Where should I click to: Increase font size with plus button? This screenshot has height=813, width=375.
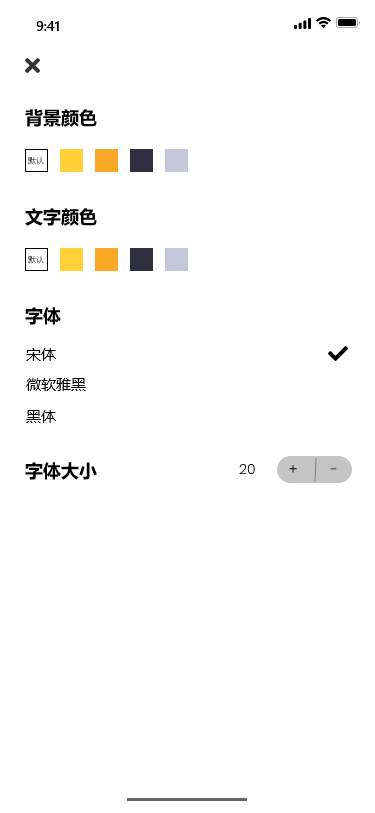(x=296, y=469)
